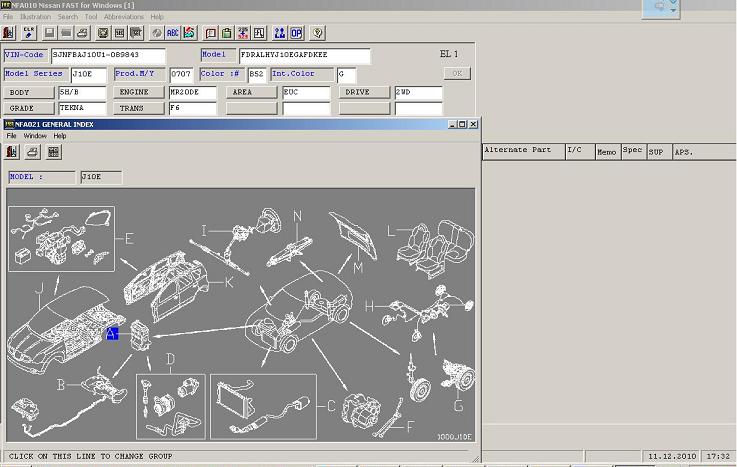Select group N letter in illustration

[x=297, y=216]
